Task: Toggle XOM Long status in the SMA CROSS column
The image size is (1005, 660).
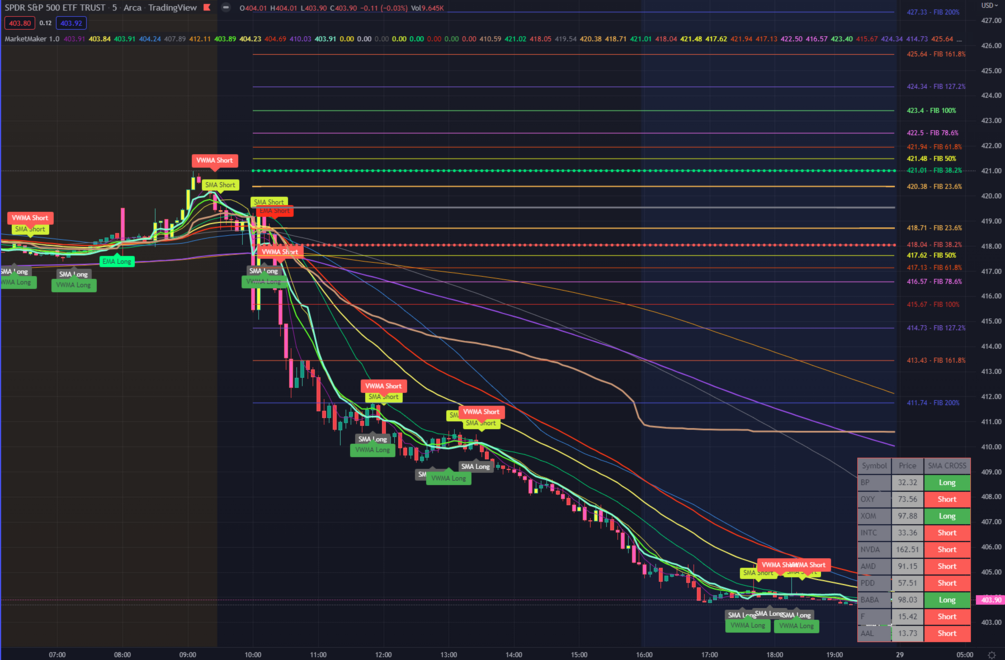Action: tap(948, 515)
